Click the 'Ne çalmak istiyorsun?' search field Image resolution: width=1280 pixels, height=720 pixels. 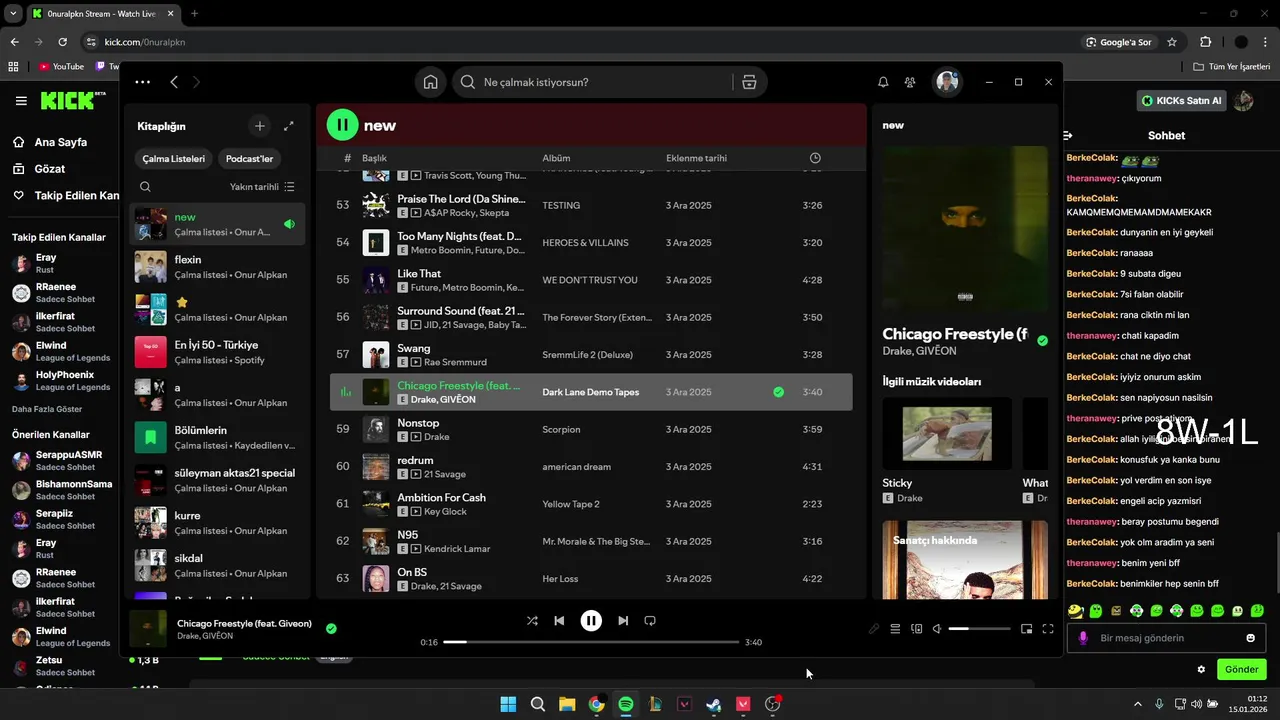[x=592, y=82]
